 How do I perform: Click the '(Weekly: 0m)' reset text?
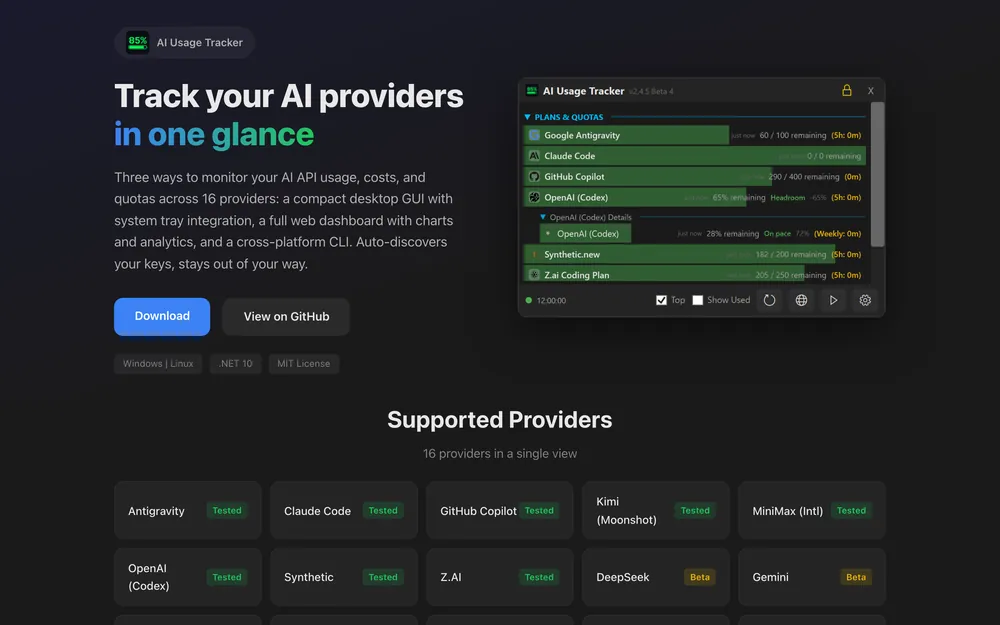pyautogui.click(x=837, y=234)
